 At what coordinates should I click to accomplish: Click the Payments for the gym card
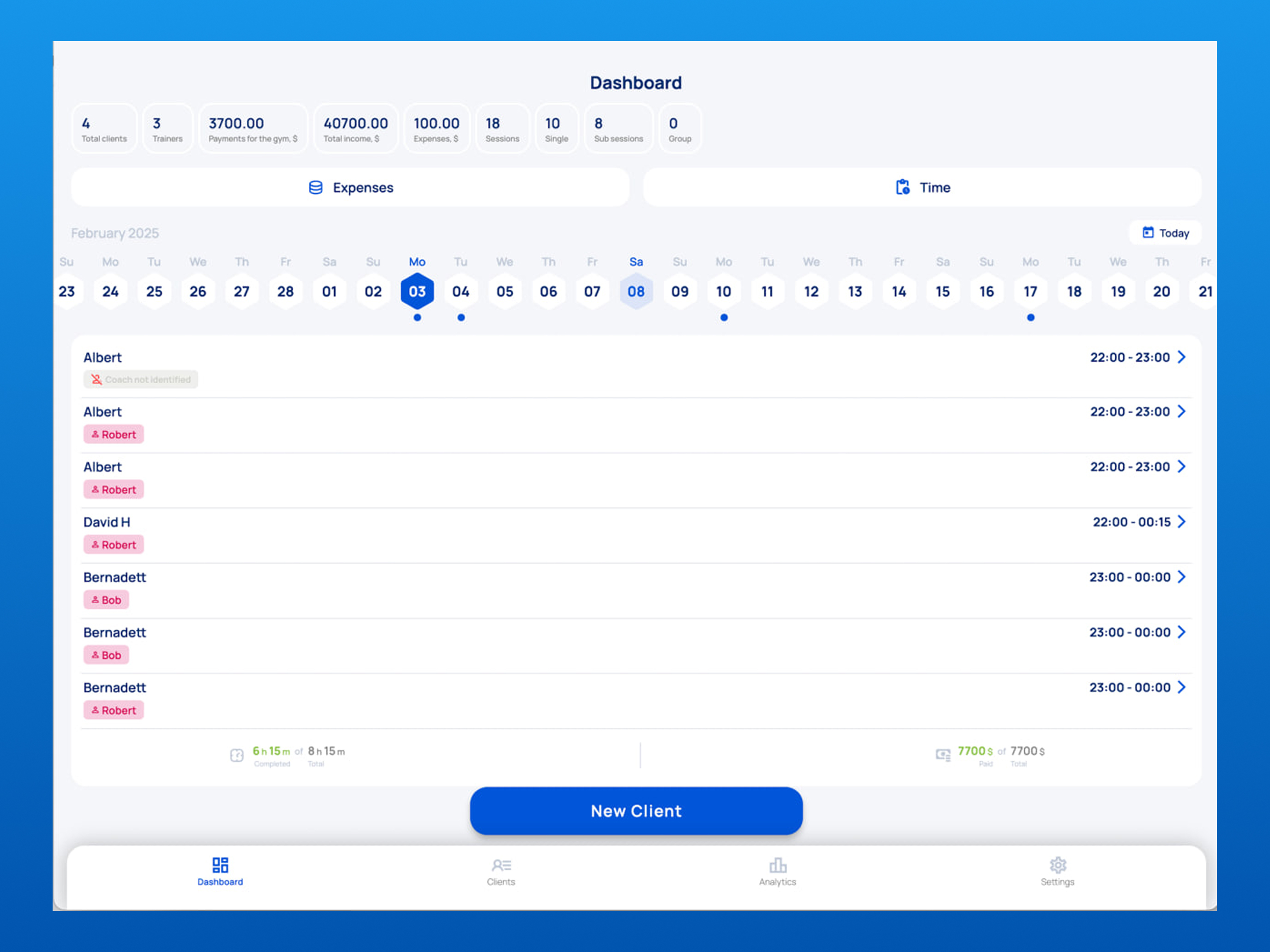coord(252,129)
